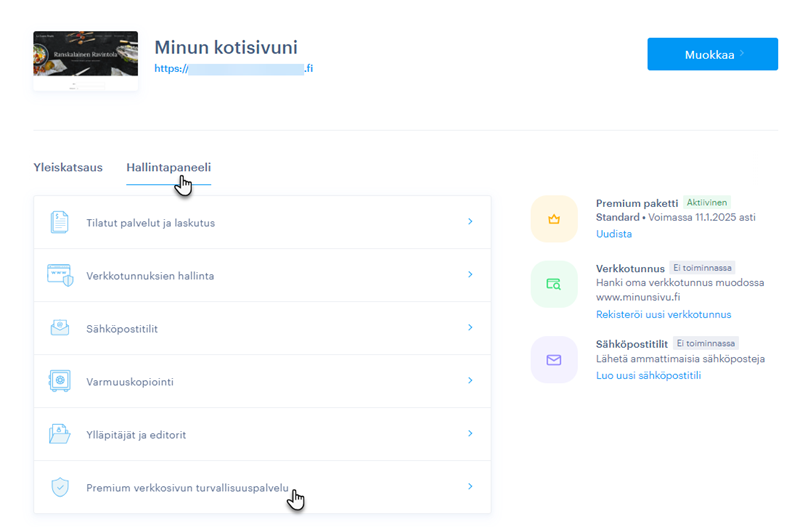Image resolution: width=800 pixels, height=527 pixels.
Task: Open the website preview thumbnail
Action: [x=85, y=60]
